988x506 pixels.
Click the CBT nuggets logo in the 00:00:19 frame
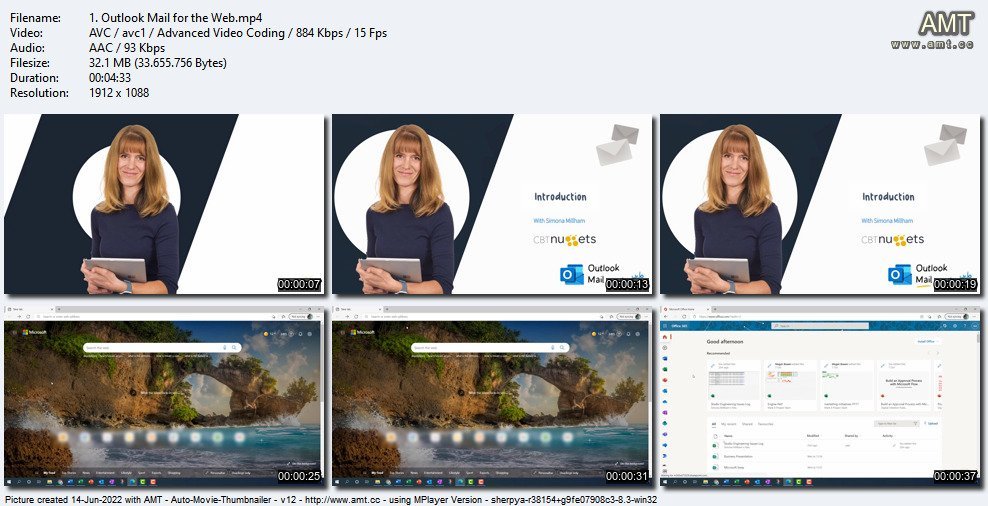(x=892, y=239)
